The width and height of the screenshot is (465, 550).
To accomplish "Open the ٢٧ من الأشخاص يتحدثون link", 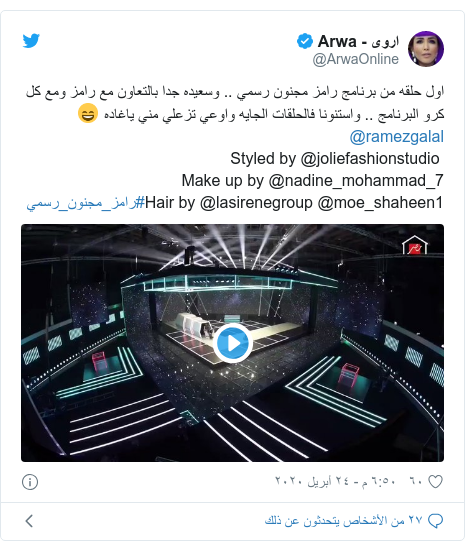I will click(x=344, y=521).
